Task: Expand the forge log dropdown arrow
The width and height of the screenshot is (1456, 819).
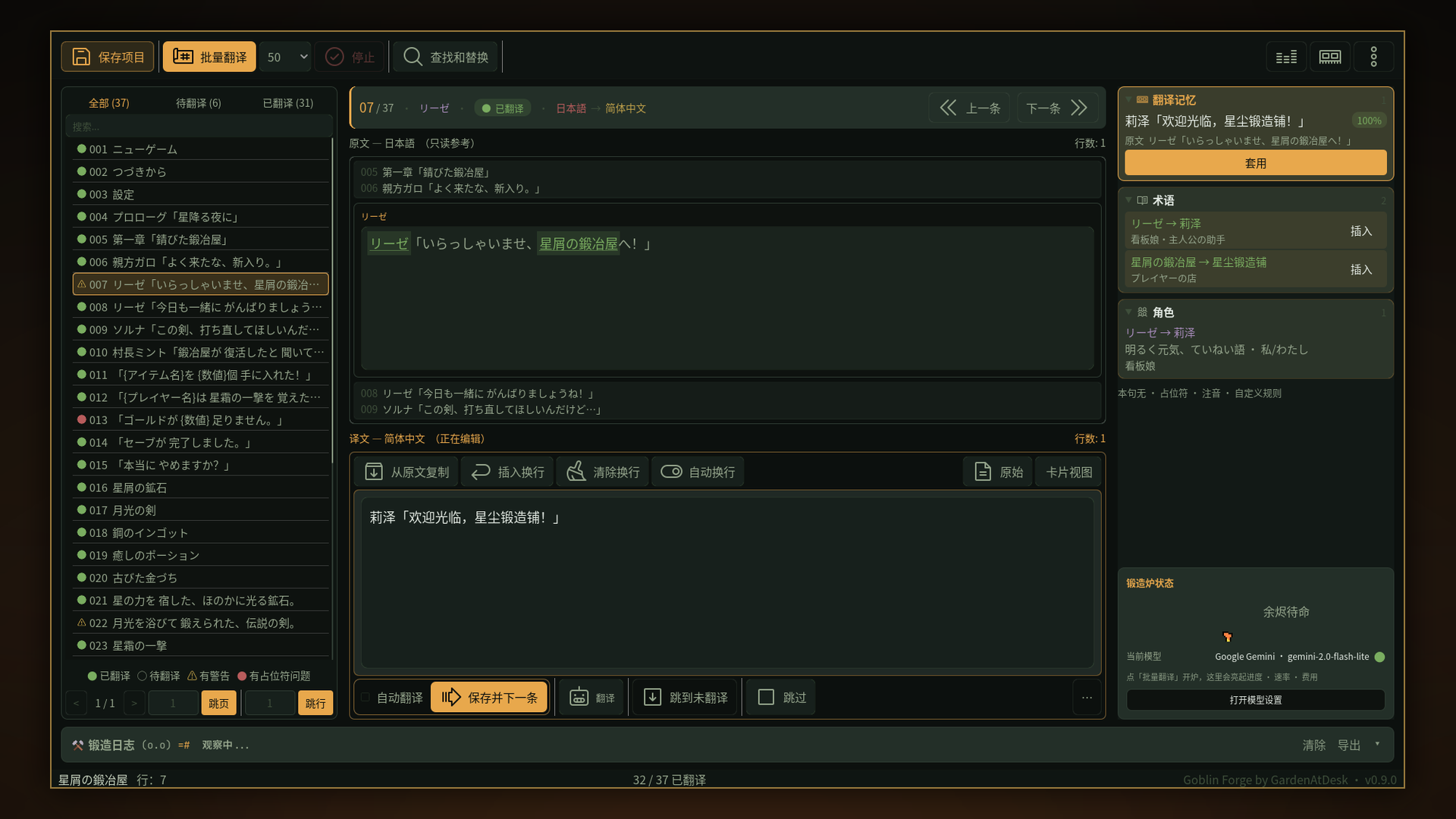Action: tap(1377, 744)
